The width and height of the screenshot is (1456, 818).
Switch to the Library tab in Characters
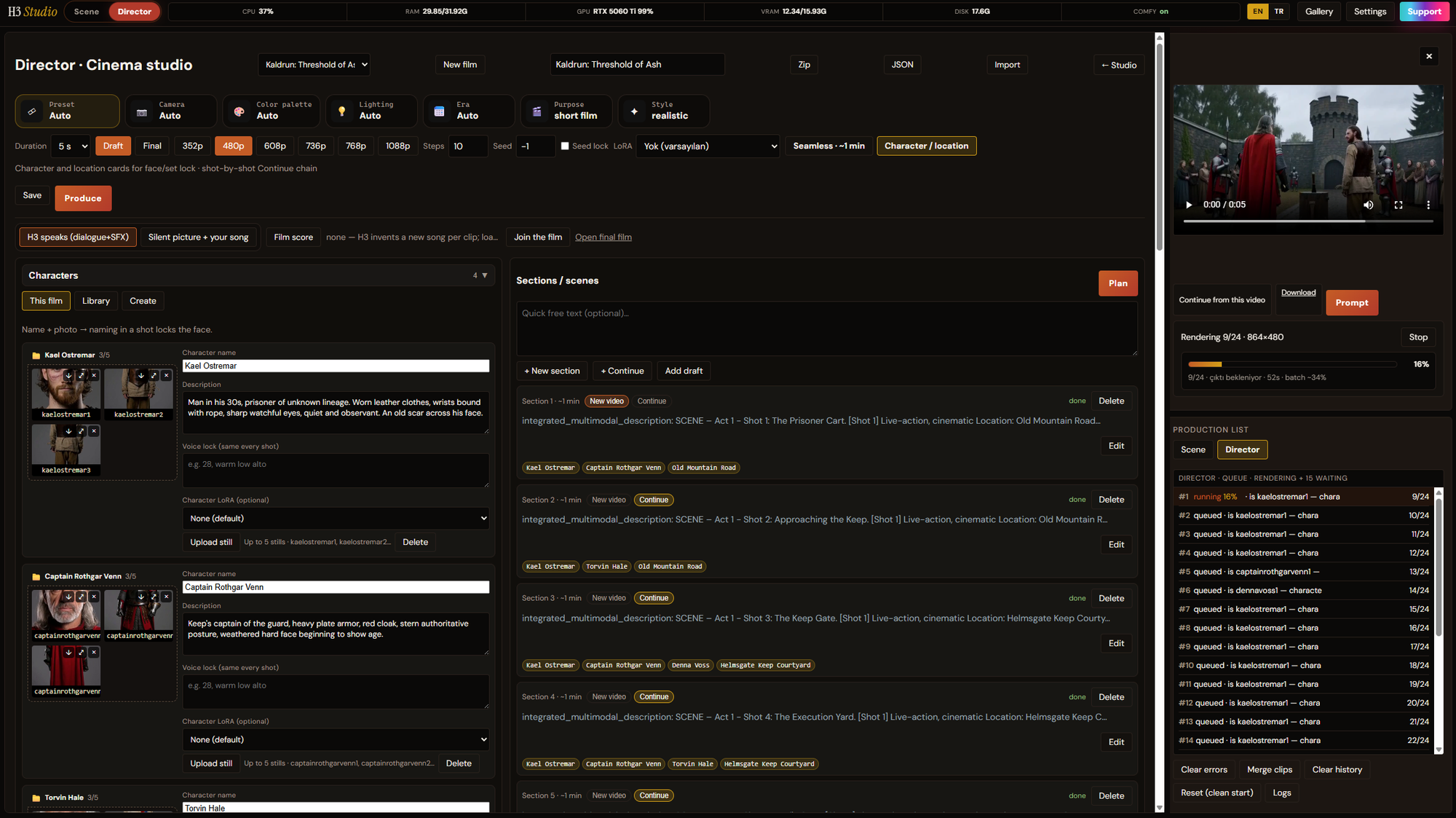click(96, 301)
